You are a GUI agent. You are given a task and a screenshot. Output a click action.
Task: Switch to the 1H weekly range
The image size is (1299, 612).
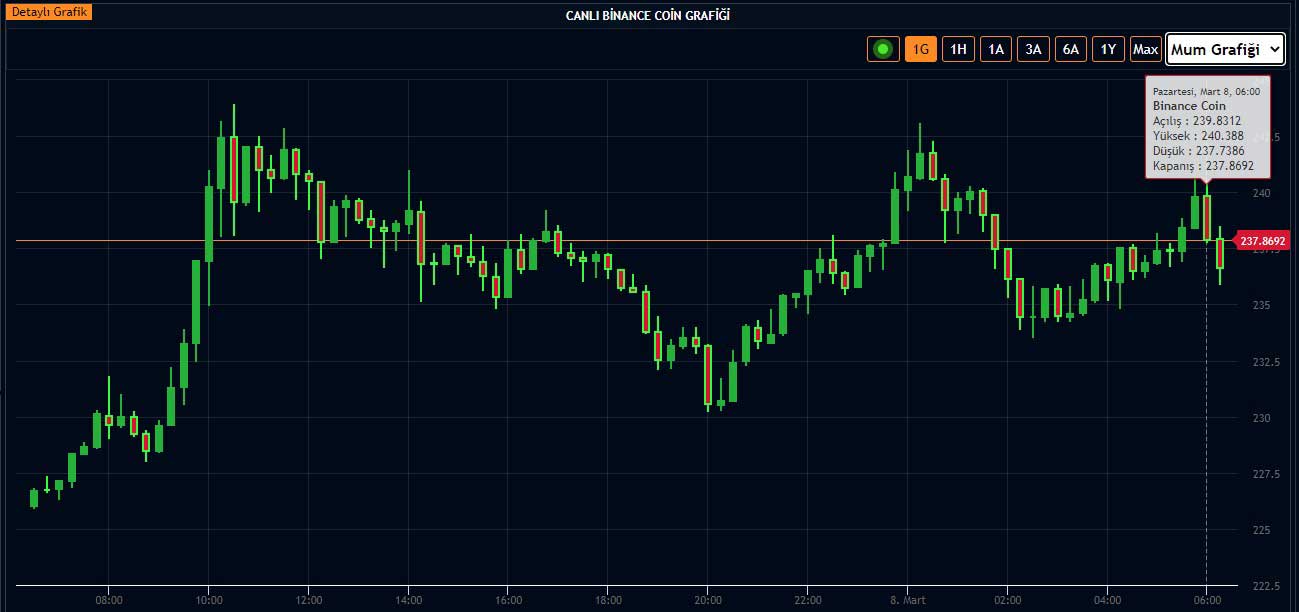tap(958, 49)
